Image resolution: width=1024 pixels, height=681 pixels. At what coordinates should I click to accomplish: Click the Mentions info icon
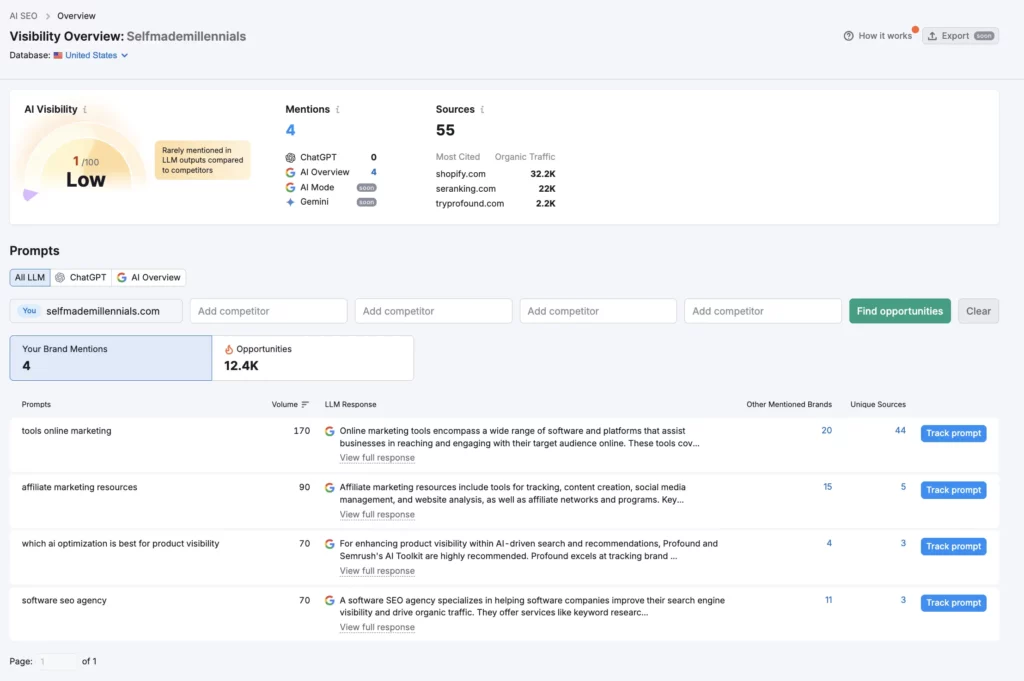click(x=338, y=109)
